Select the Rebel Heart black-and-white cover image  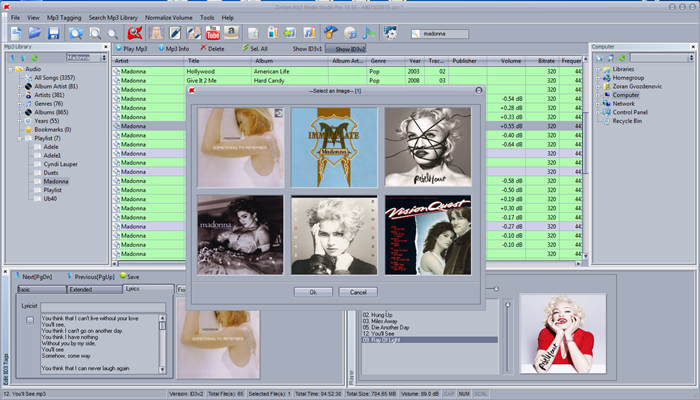tap(428, 147)
